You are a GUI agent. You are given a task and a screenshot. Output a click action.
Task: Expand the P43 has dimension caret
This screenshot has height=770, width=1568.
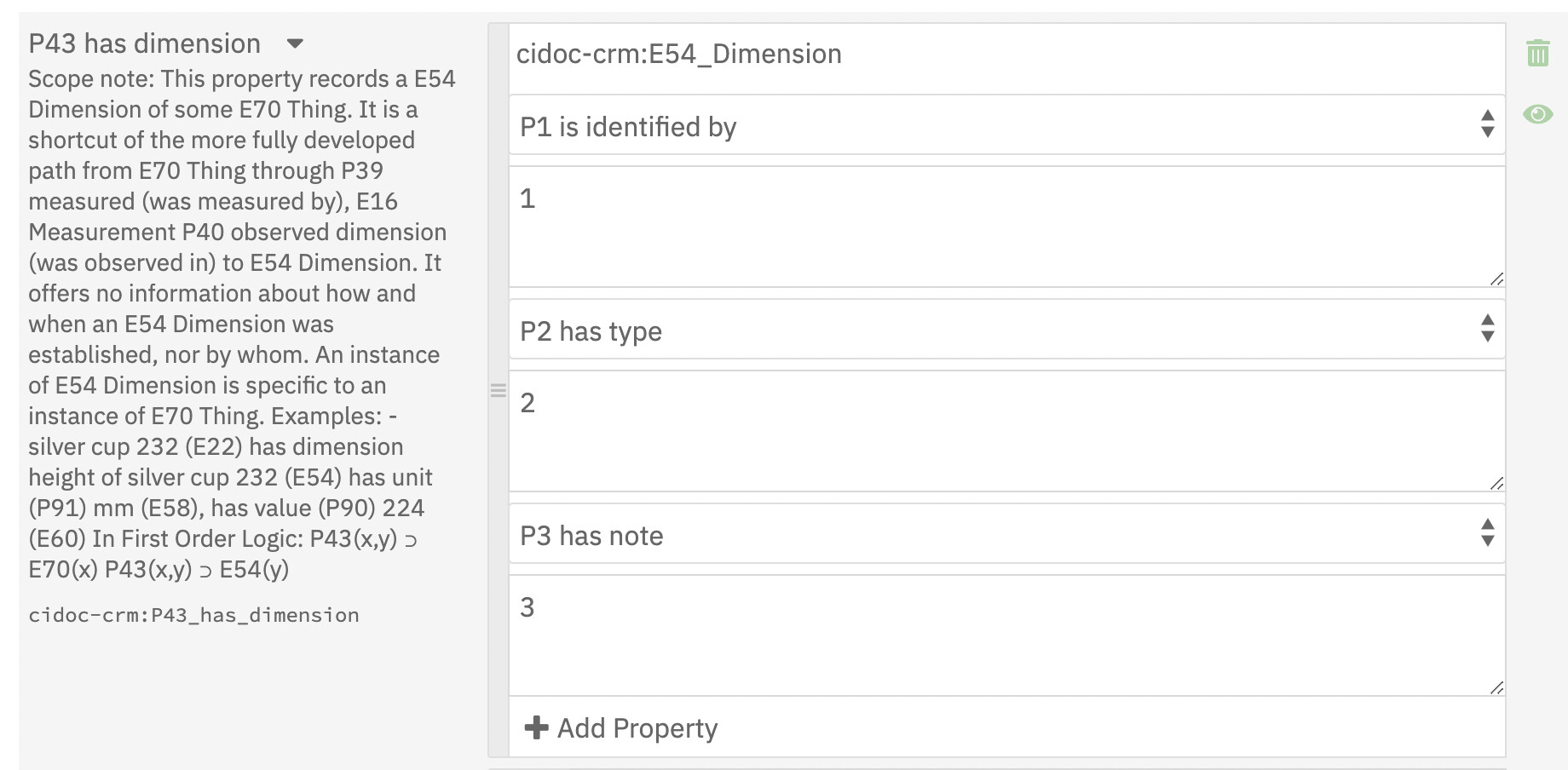click(295, 43)
